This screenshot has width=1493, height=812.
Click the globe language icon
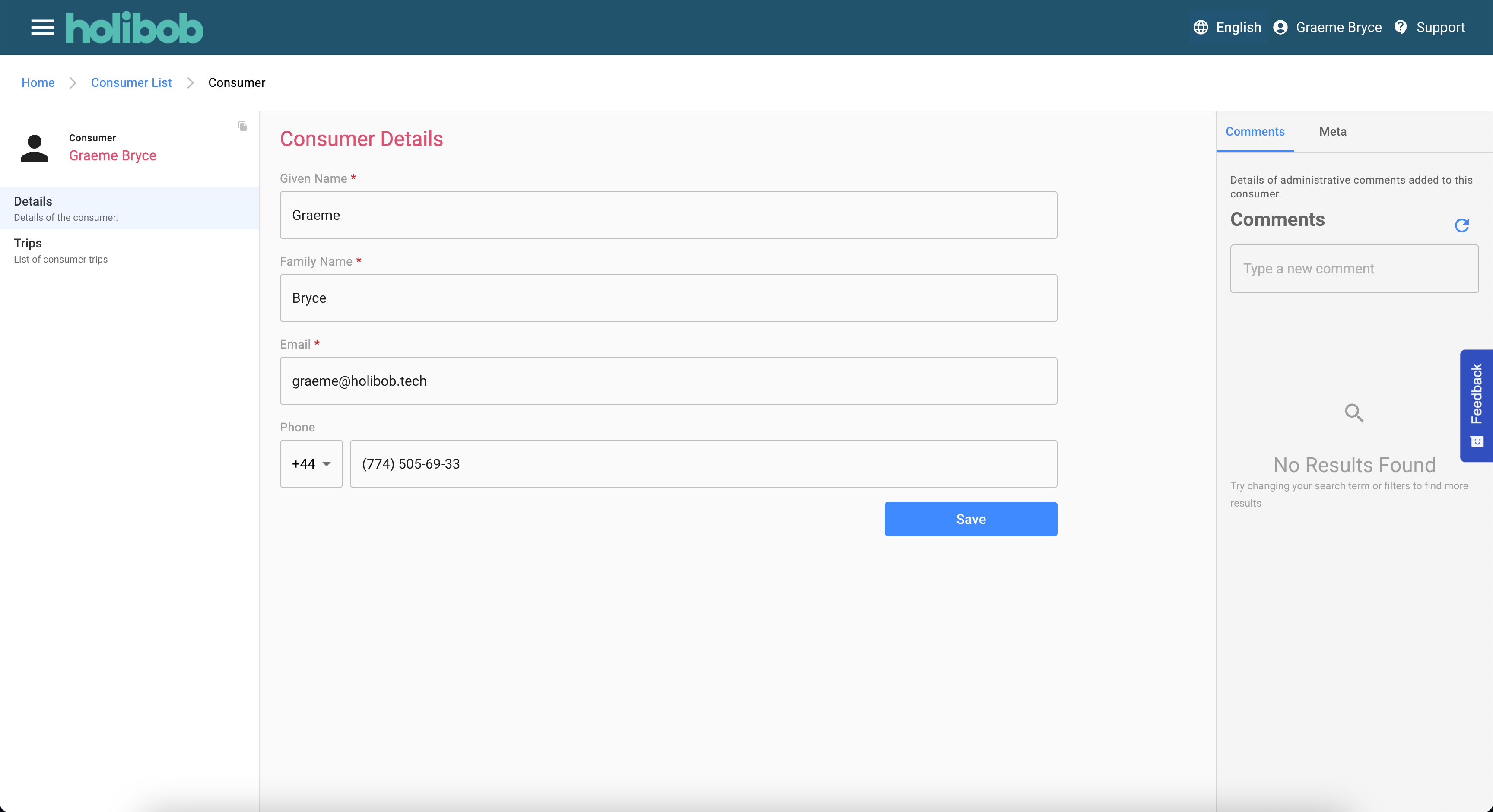tap(1200, 27)
